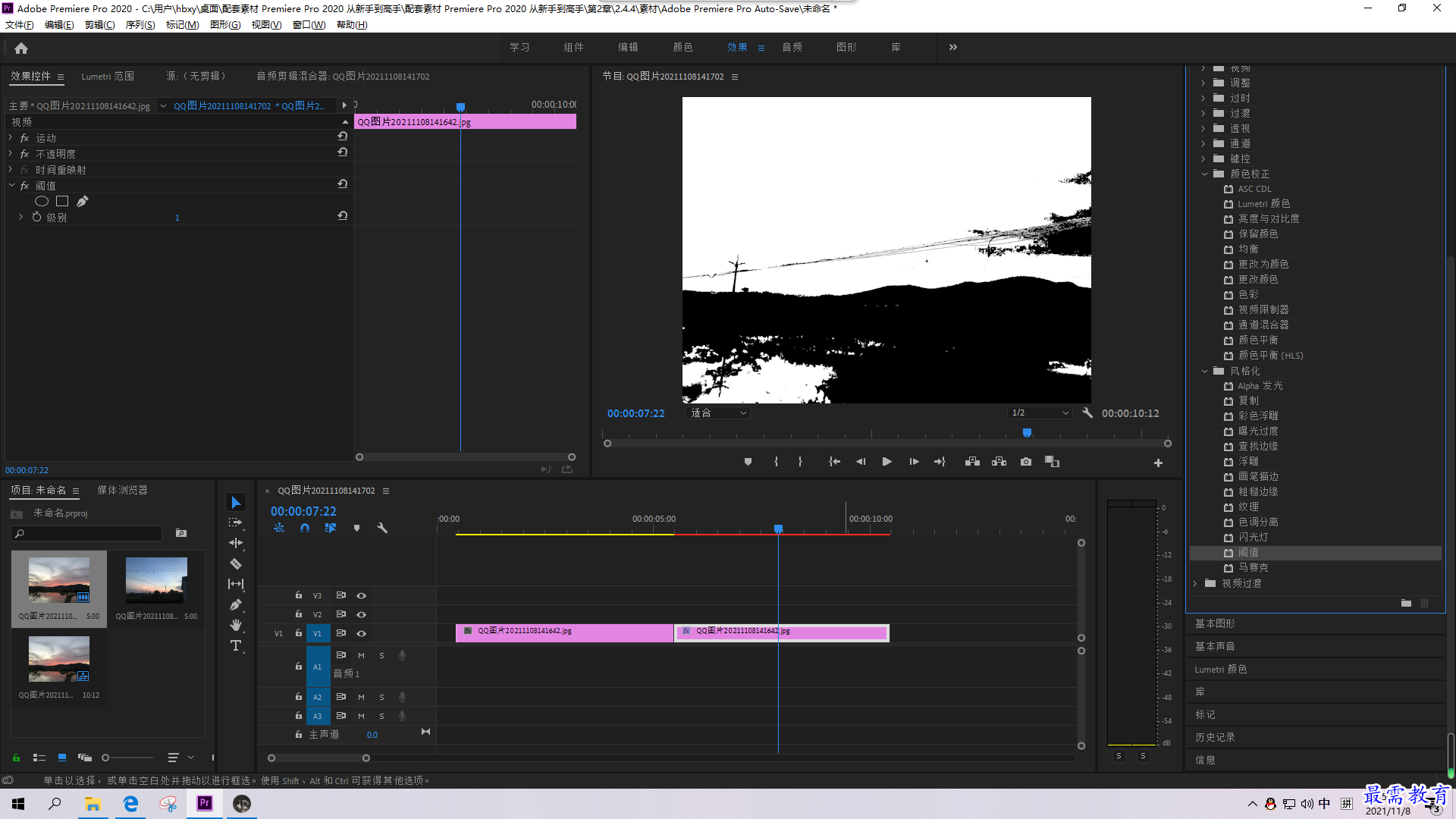The image size is (1456, 819).
Task: Select the Pen tool in tools panel
Action: click(x=236, y=604)
